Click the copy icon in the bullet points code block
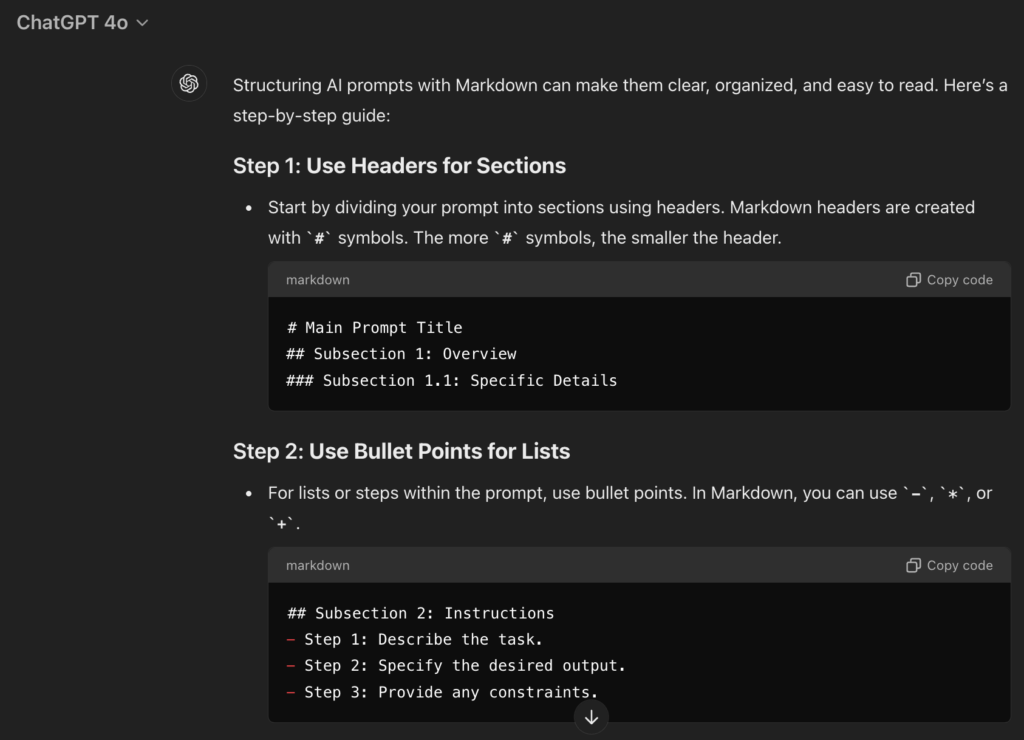The width and height of the screenshot is (1024, 740). [913, 565]
